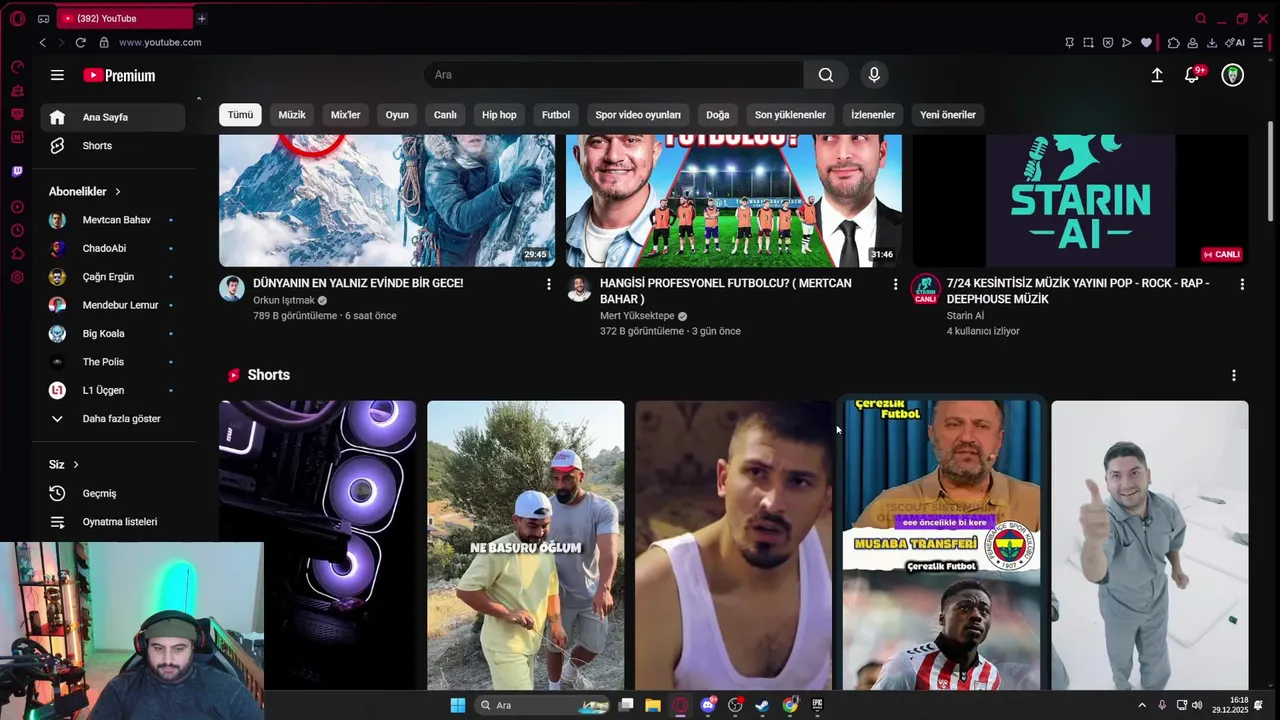The height and width of the screenshot is (720, 1280).
Task: Open the Musaba Transferi Short thumbnail
Action: (941, 545)
